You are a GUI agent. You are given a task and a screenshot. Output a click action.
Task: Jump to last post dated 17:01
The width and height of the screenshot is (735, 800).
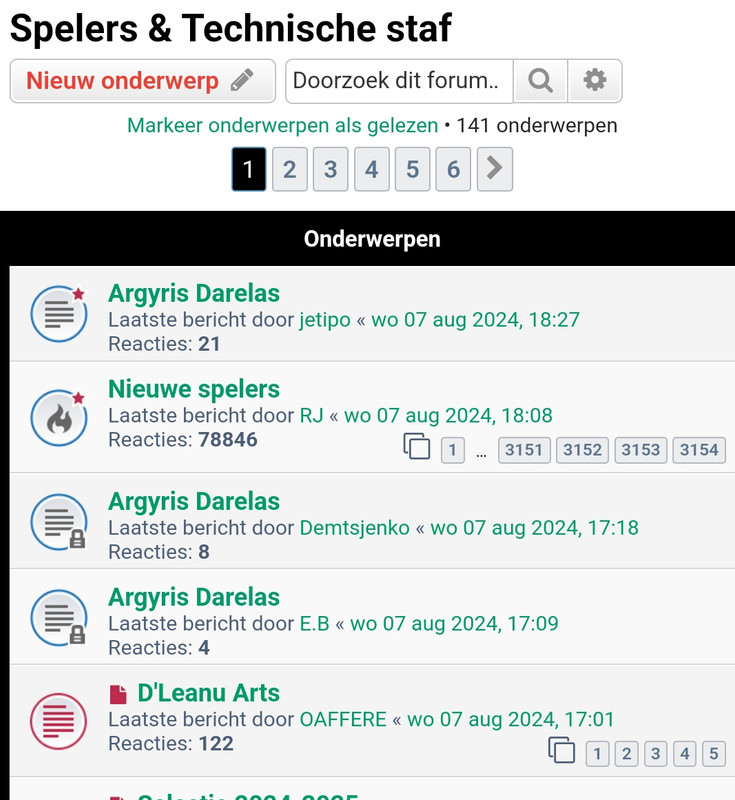coord(511,720)
